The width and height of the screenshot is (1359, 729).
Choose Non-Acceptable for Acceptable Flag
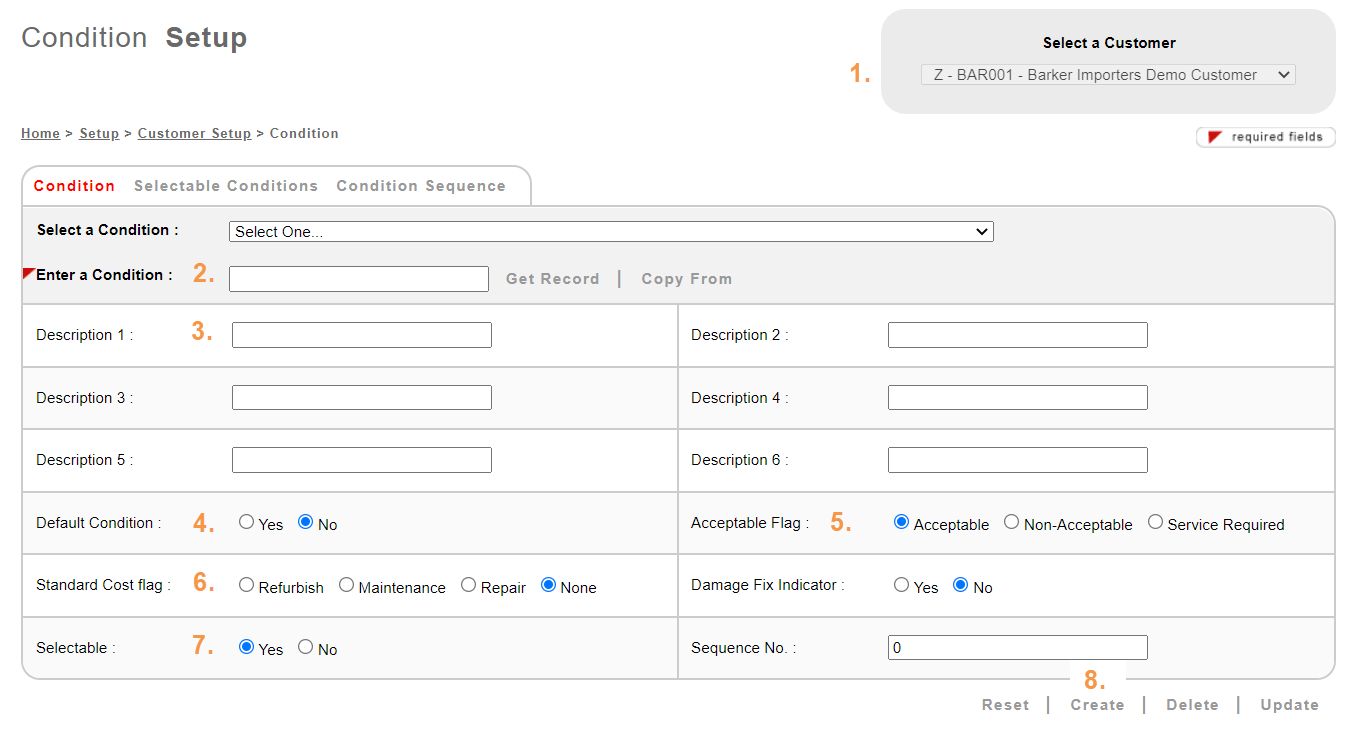tap(1012, 522)
